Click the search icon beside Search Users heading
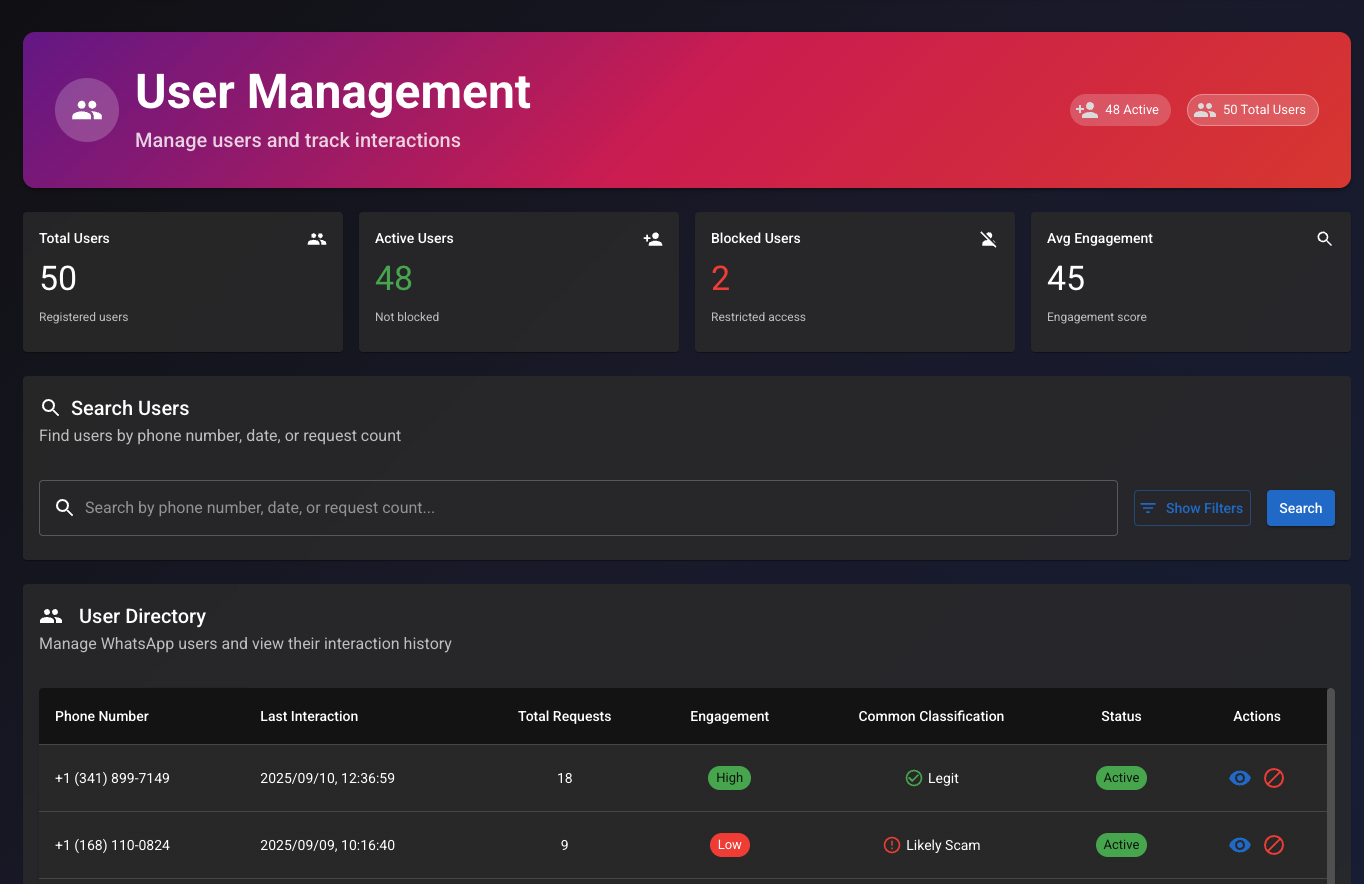1364x884 pixels. coord(51,408)
